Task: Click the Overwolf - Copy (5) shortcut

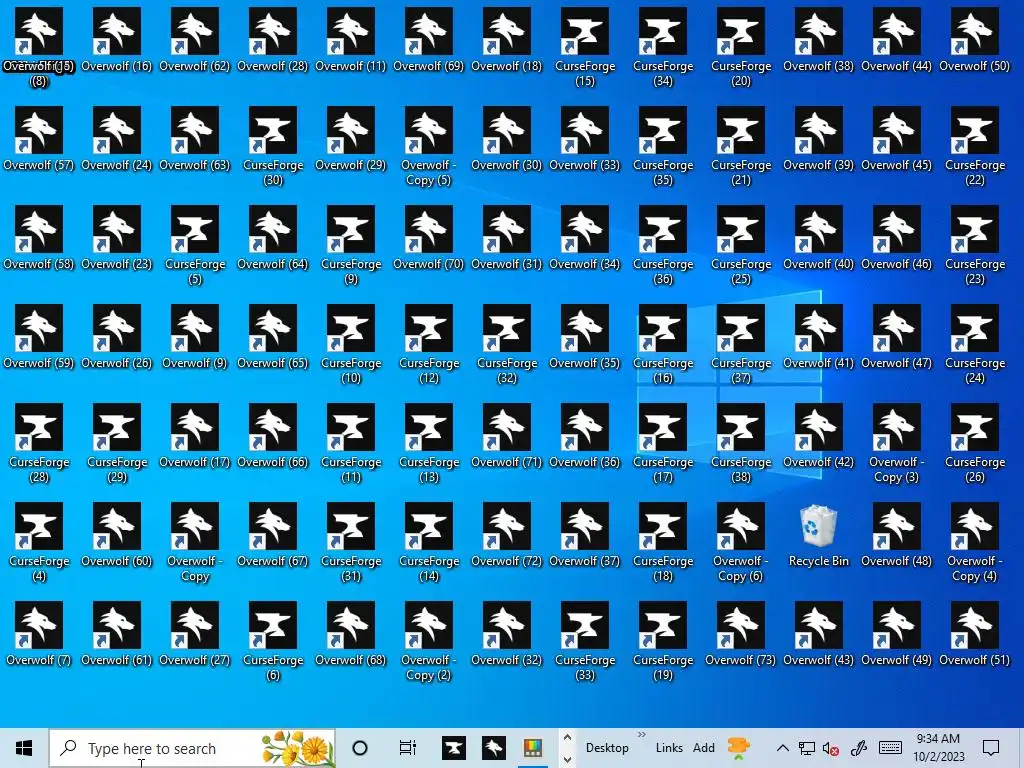Action: (x=428, y=146)
